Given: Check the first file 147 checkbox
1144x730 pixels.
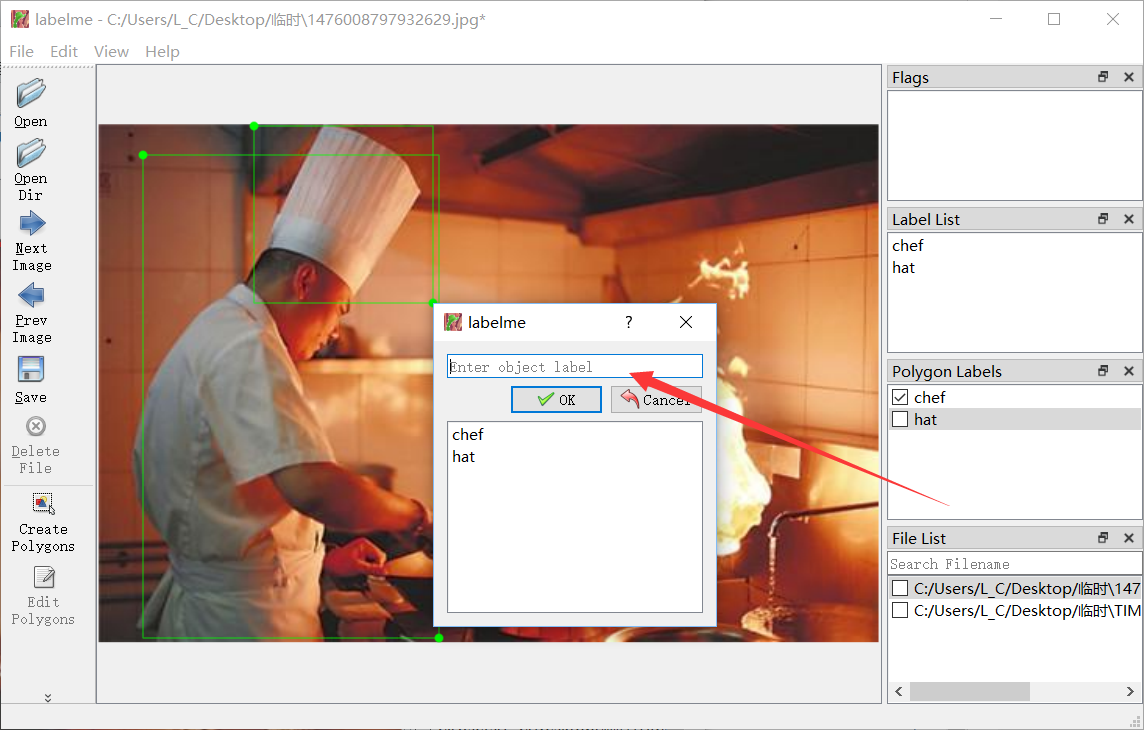Looking at the screenshot, I should (x=900, y=588).
